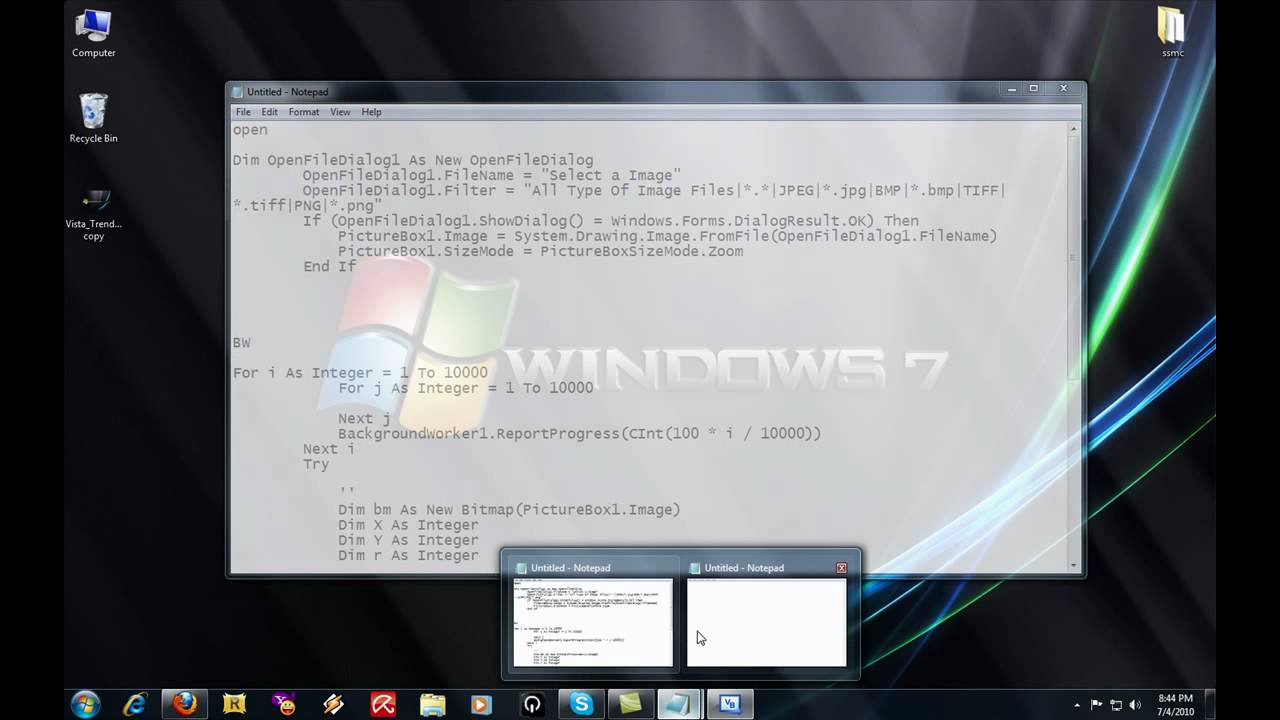Viewport: 1280px width, 720px height.
Task: Click the Action Center flag tray icon
Action: point(1096,705)
